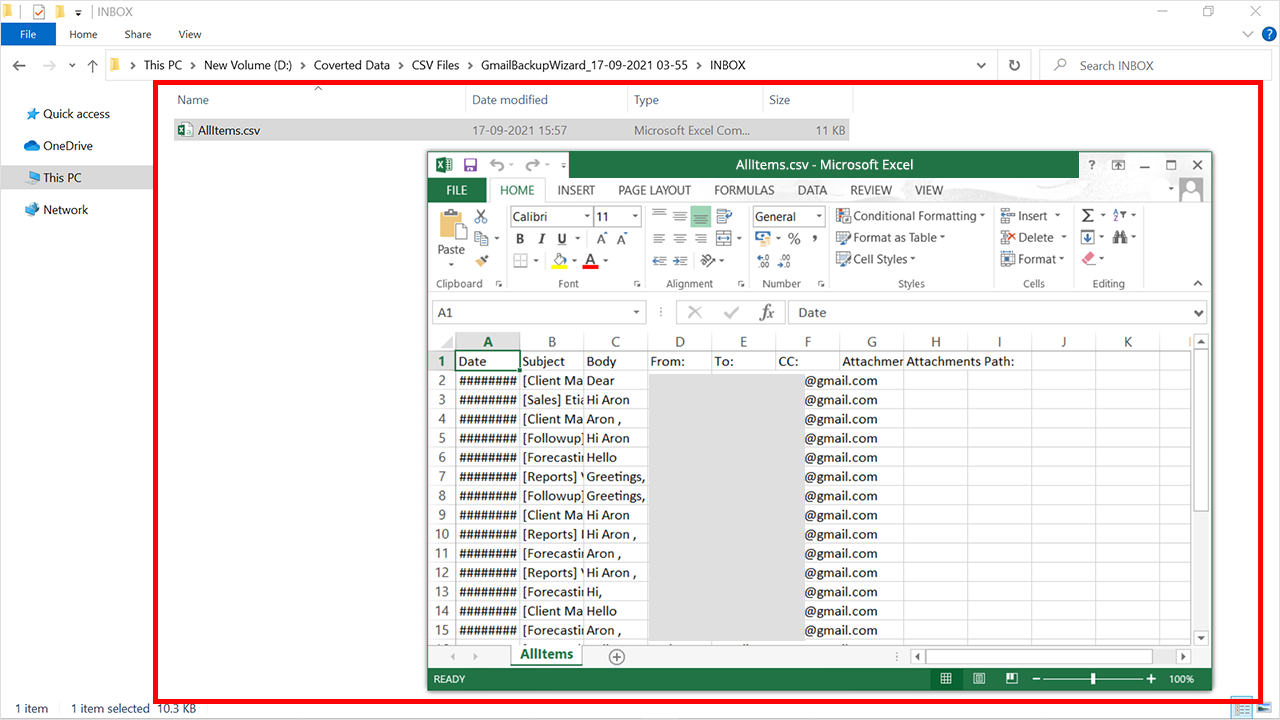This screenshot has height=720, width=1280.
Task: Click AutoSum sigma icon
Action: pos(1087,215)
